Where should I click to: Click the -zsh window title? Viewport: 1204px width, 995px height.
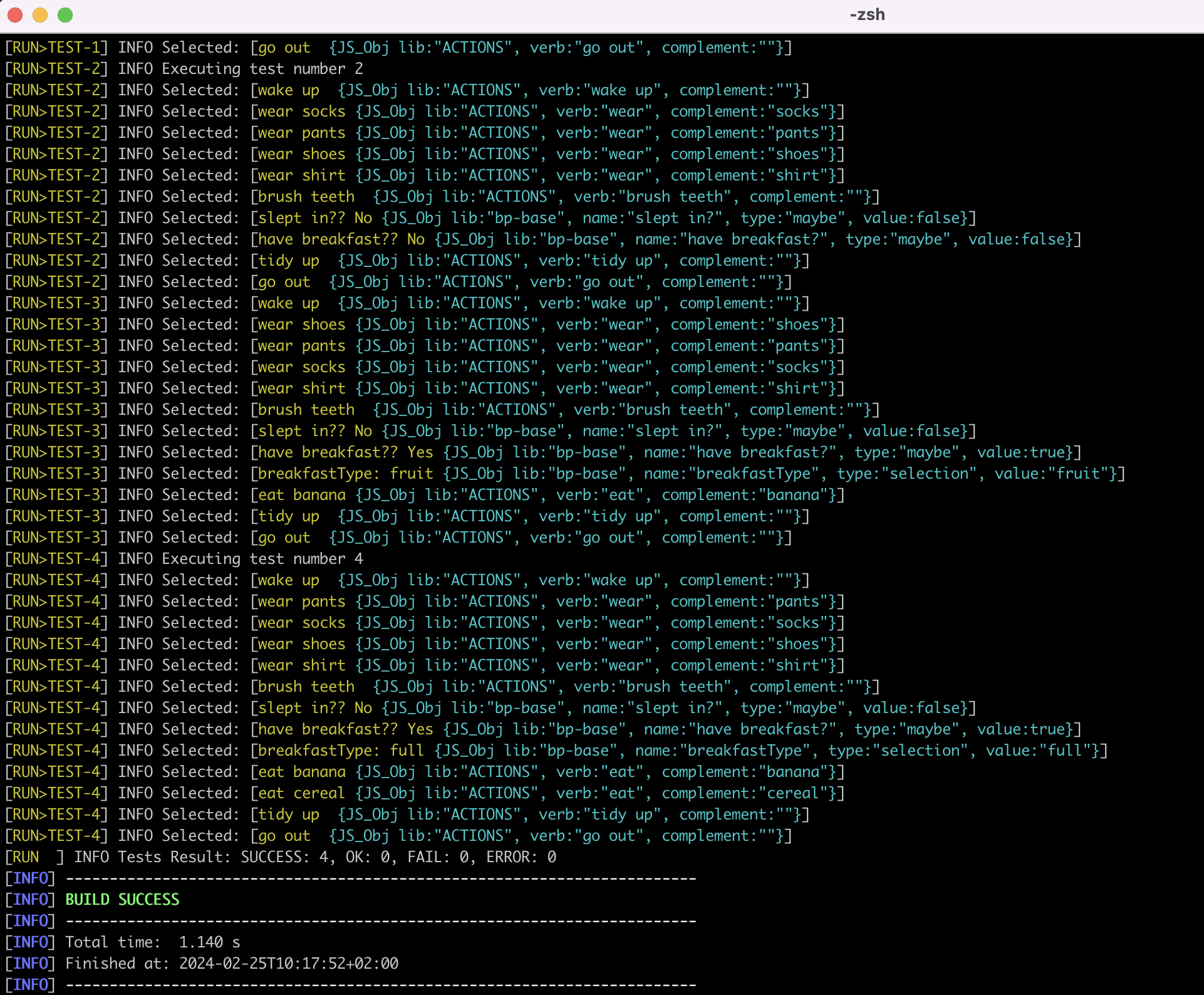[x=867, y=15]
